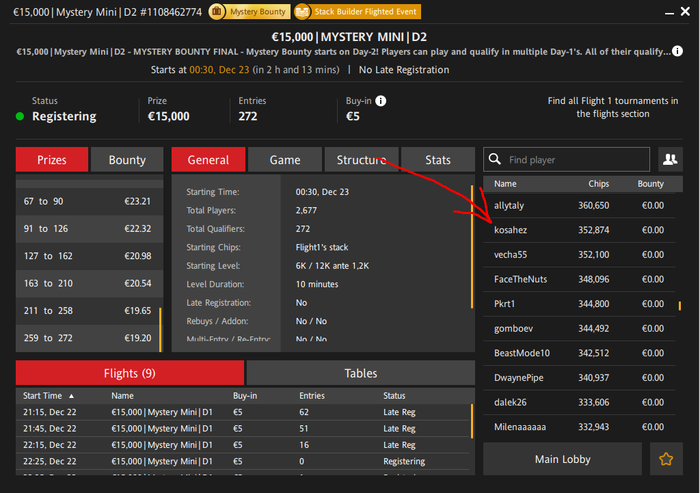Screen dimensions: 700x493
Task: Select player DwaynePipe row
Action: (579, 377)
